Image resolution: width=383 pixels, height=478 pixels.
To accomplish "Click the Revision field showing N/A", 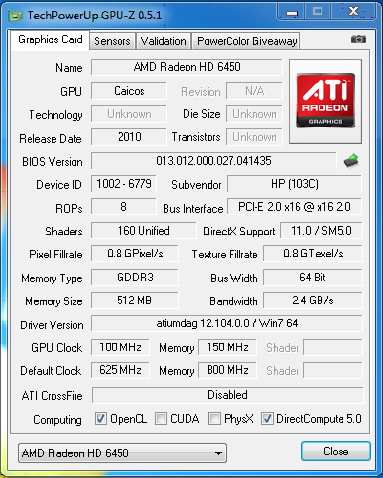I will (x=254, y=91).
